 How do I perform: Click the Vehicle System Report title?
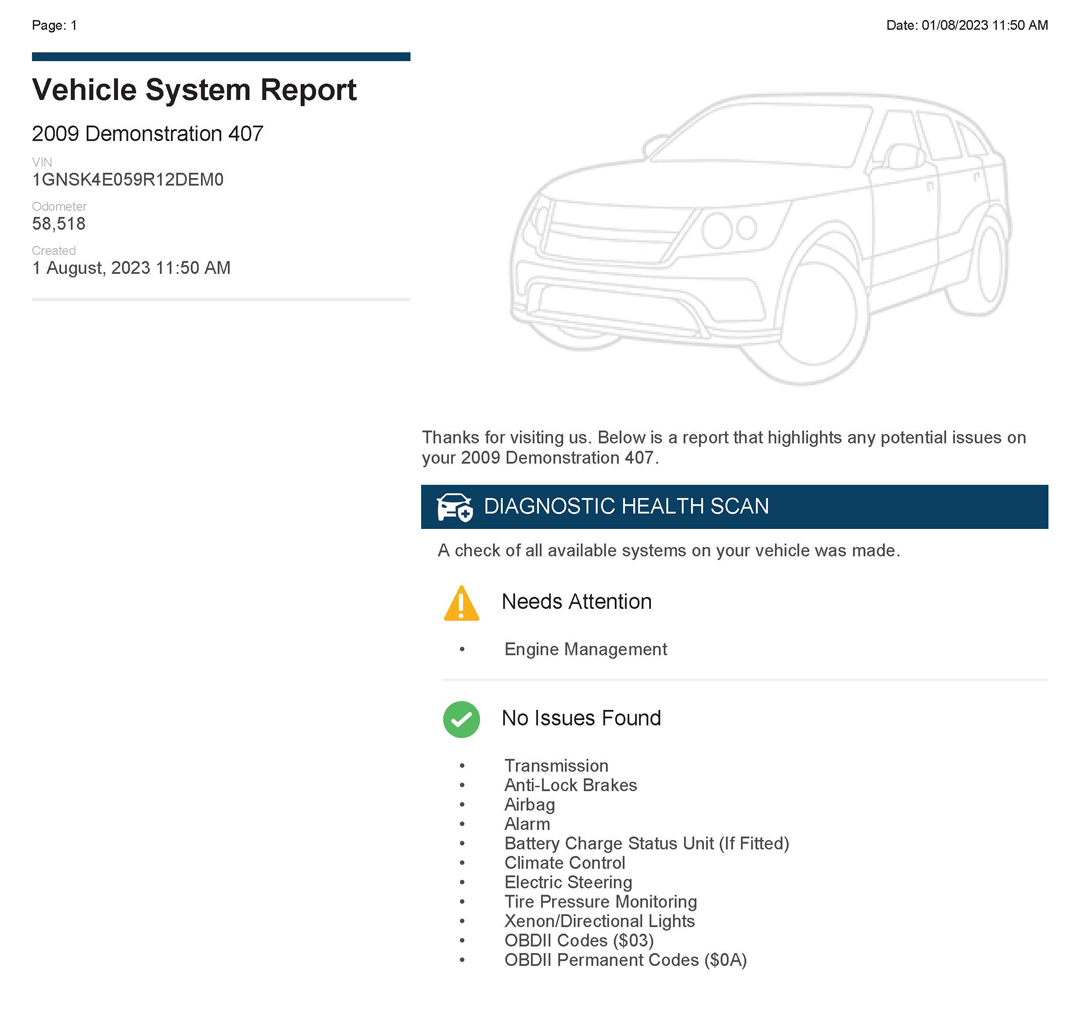click(194, 90)
